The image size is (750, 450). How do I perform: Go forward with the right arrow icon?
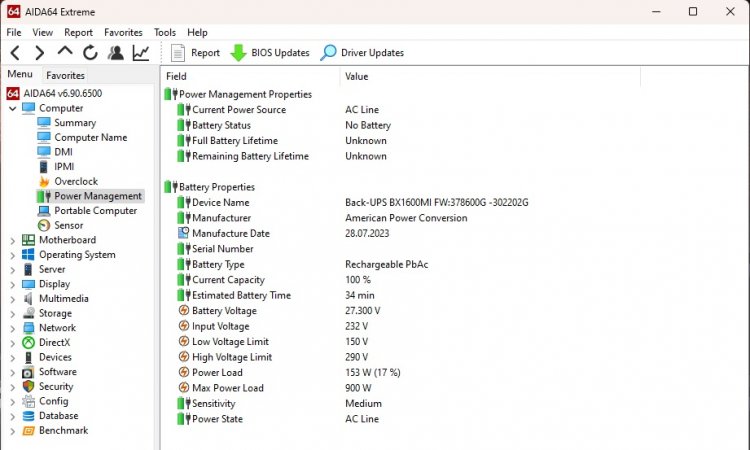[40, 53]
